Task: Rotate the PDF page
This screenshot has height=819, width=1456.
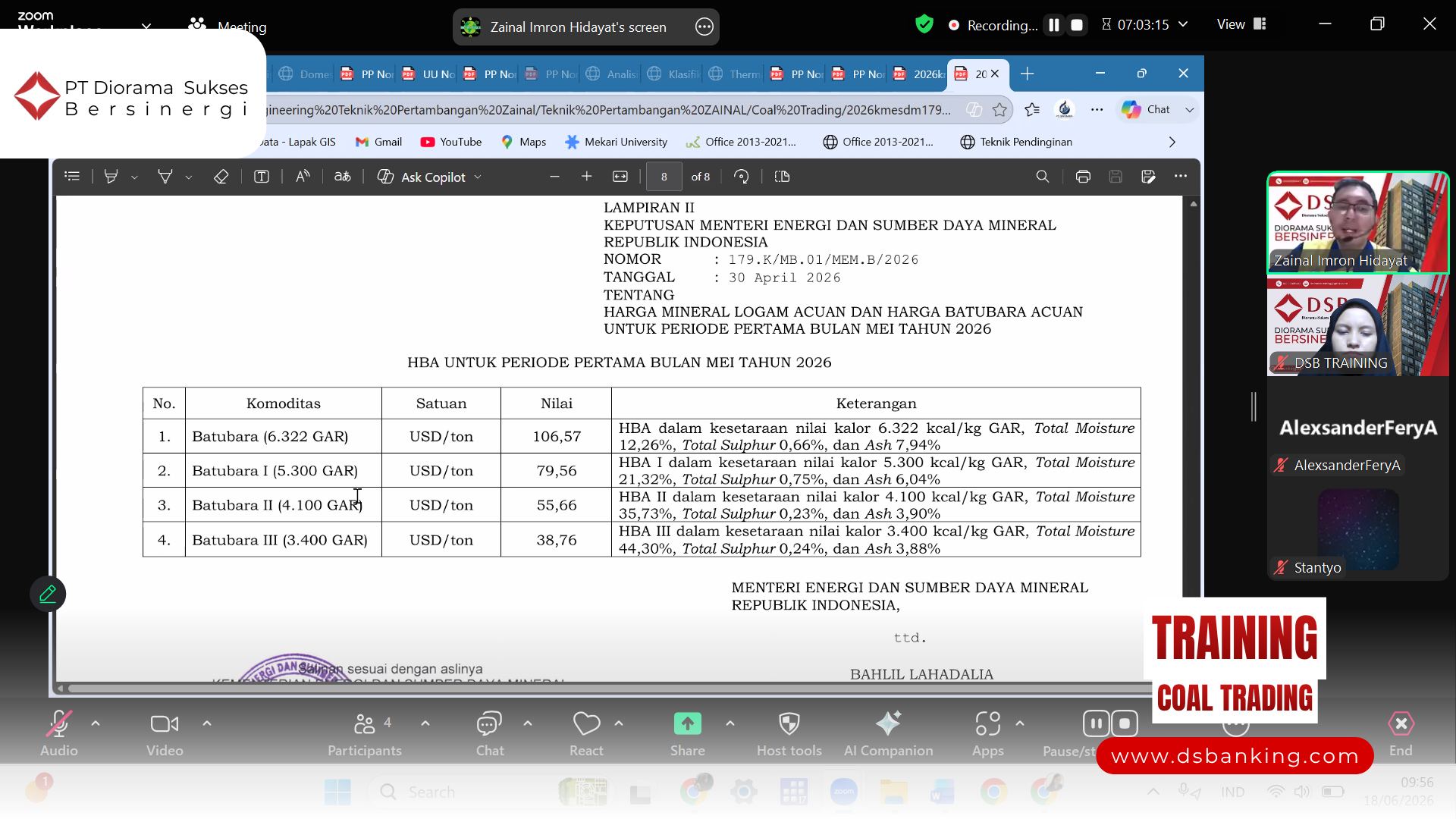Action: pyautogui.click(x=742, y=177)
